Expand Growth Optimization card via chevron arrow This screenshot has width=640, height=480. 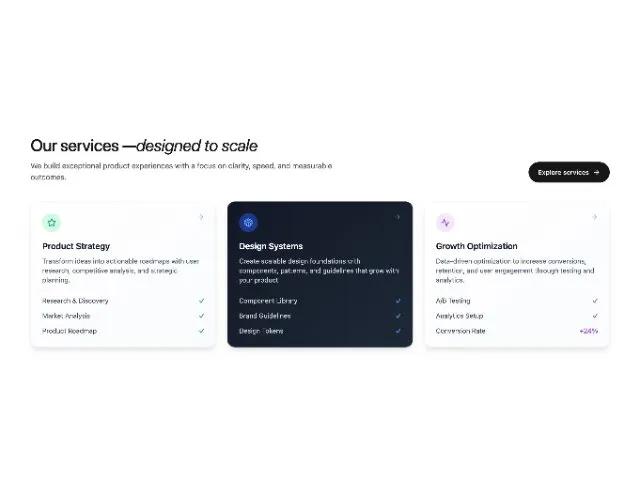(595, 217)
